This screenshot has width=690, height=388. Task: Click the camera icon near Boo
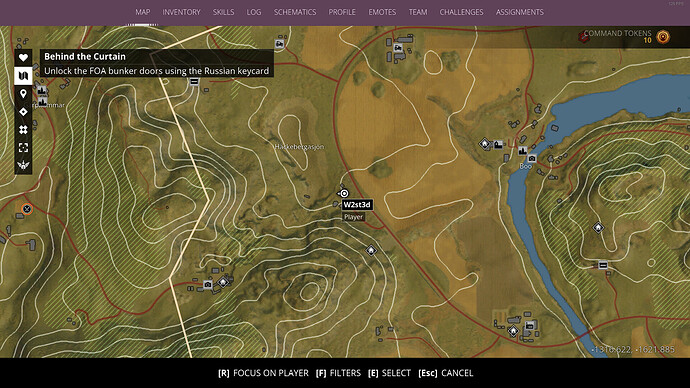tap(532, 158)
